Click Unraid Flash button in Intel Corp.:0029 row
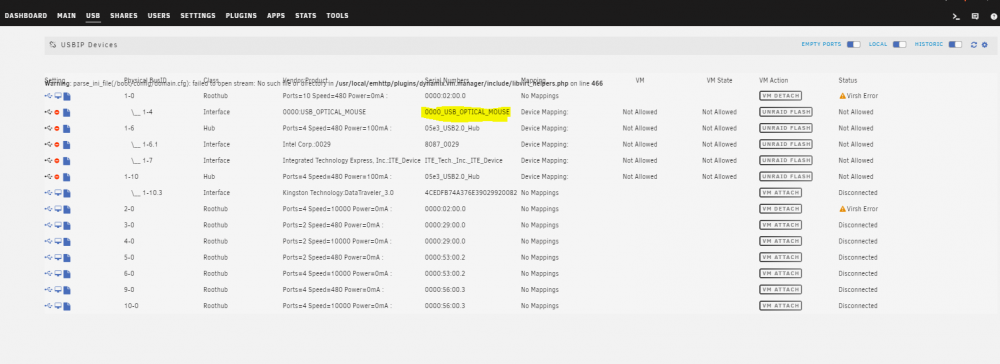The image size is (1000, 364). click(785, 144)
